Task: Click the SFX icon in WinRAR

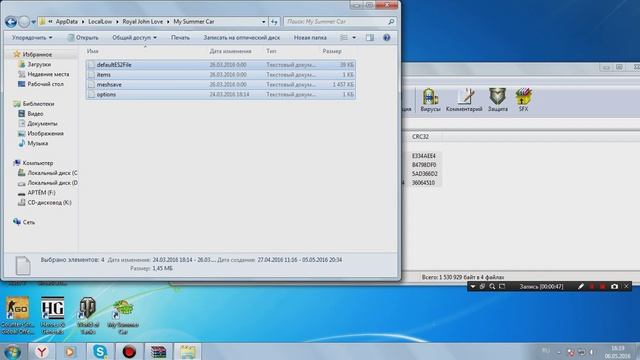Action: click(x=523, y=100)
